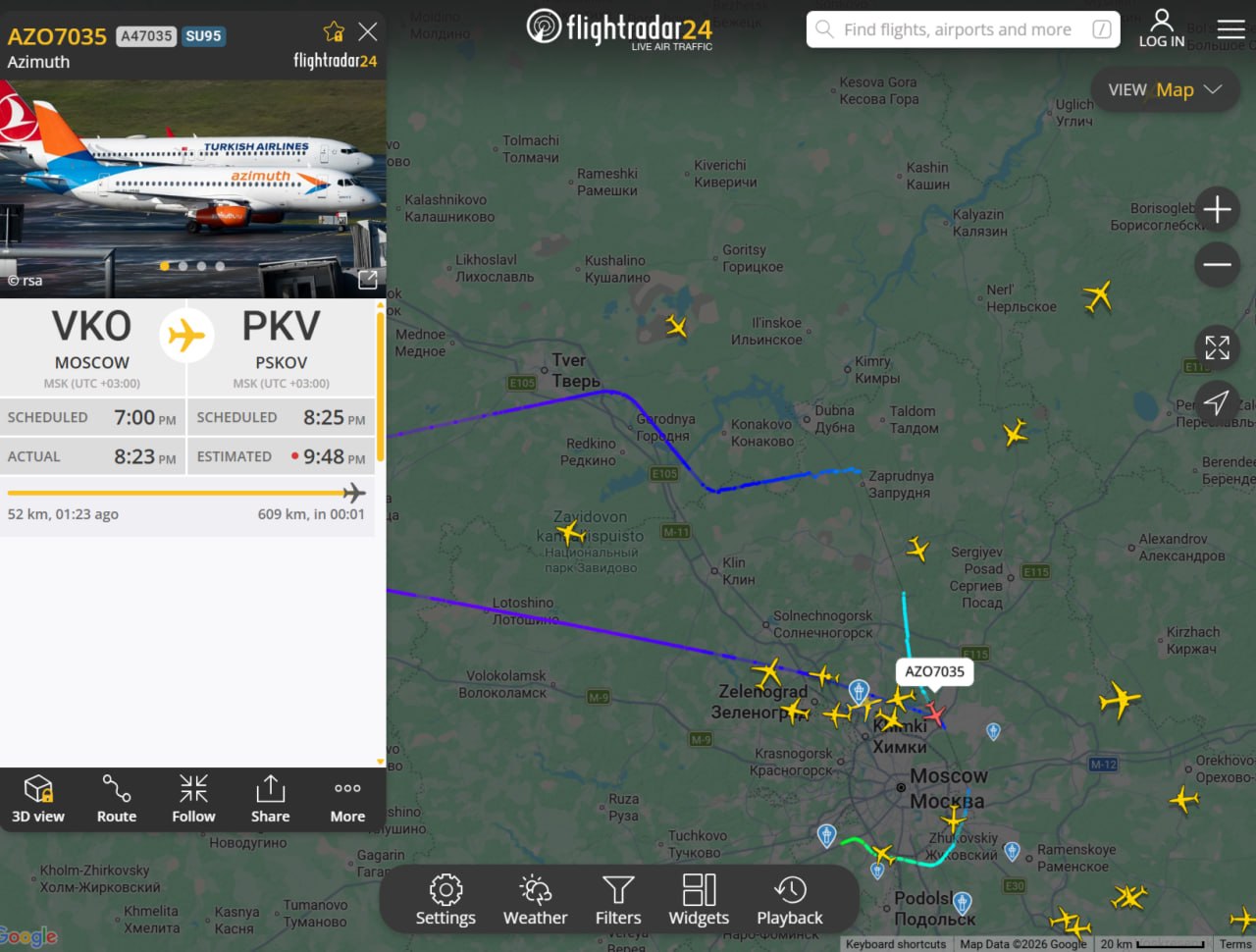Zoom in on the map
The width and height of the screenshot is (1256, 952).
pos(1217,209)
